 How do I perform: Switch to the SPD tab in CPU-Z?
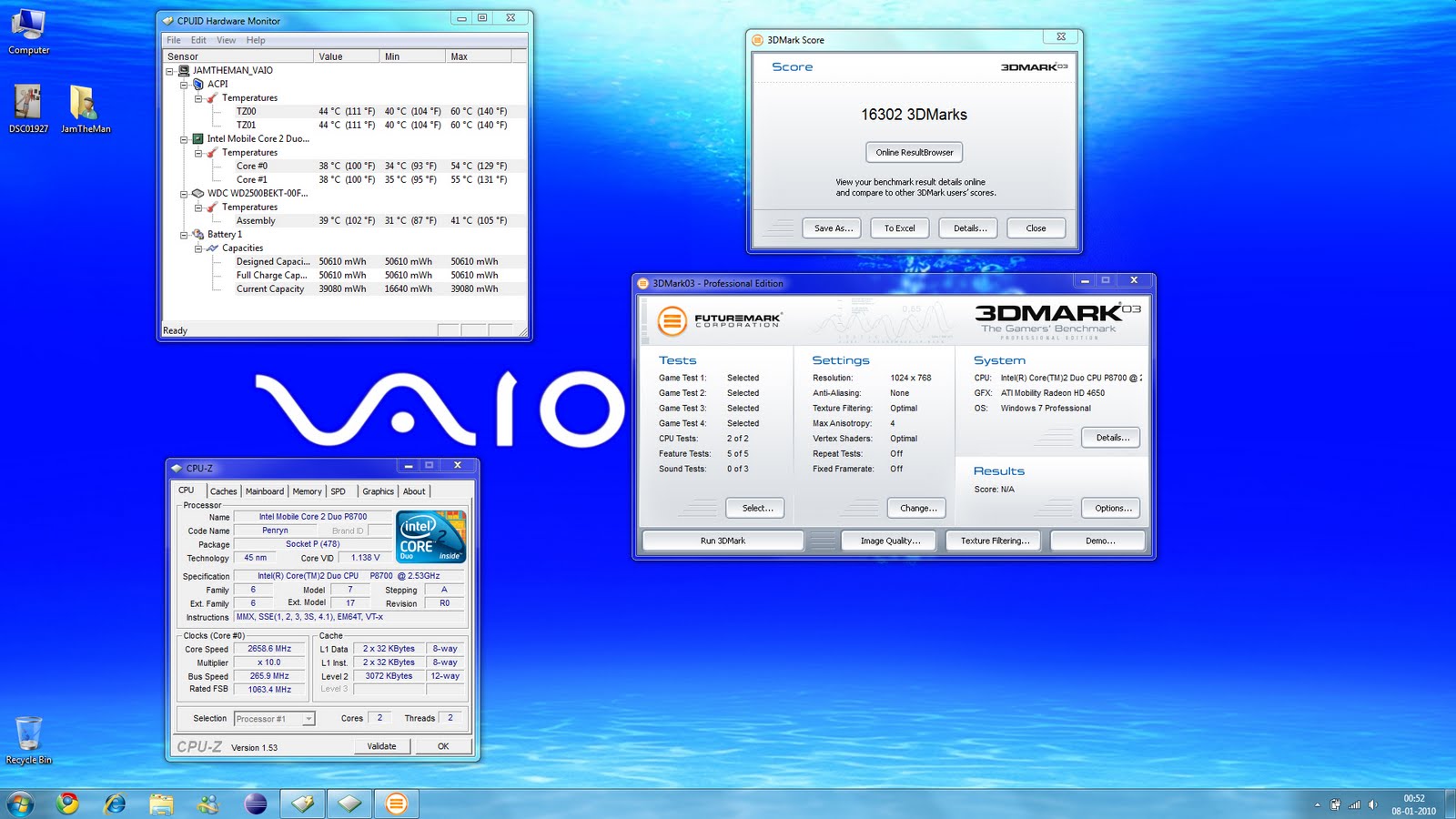tap(339, 491)
